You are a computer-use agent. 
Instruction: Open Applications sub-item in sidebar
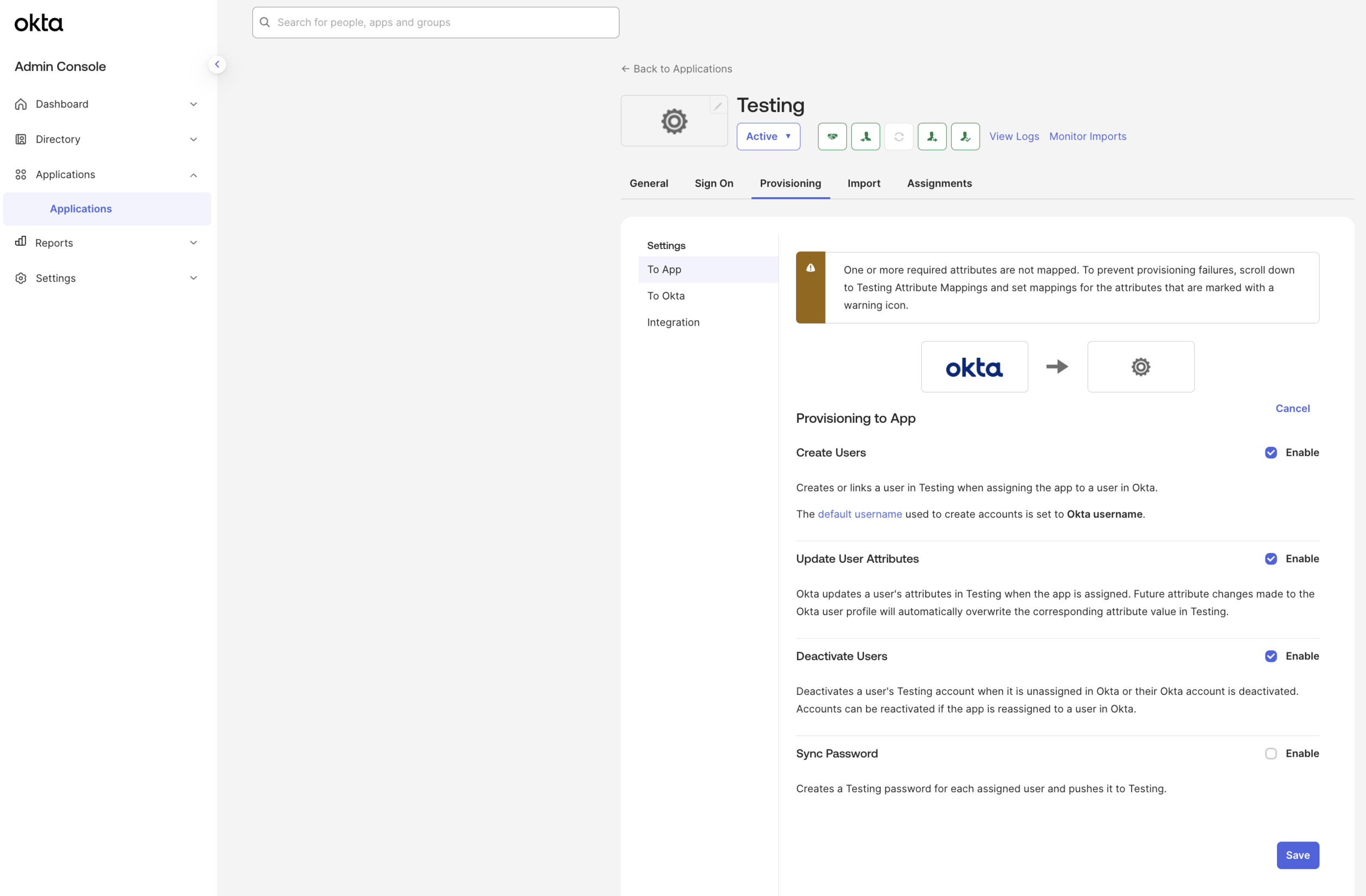(x=107, y=209)
